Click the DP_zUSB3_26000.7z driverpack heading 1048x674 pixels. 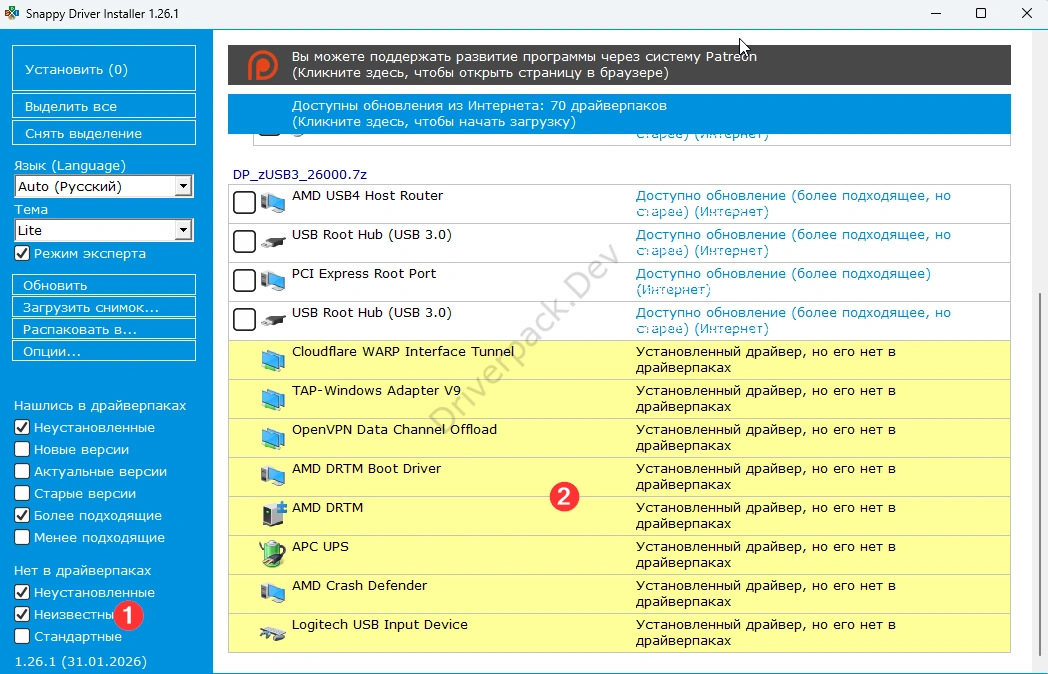point(299,175)
